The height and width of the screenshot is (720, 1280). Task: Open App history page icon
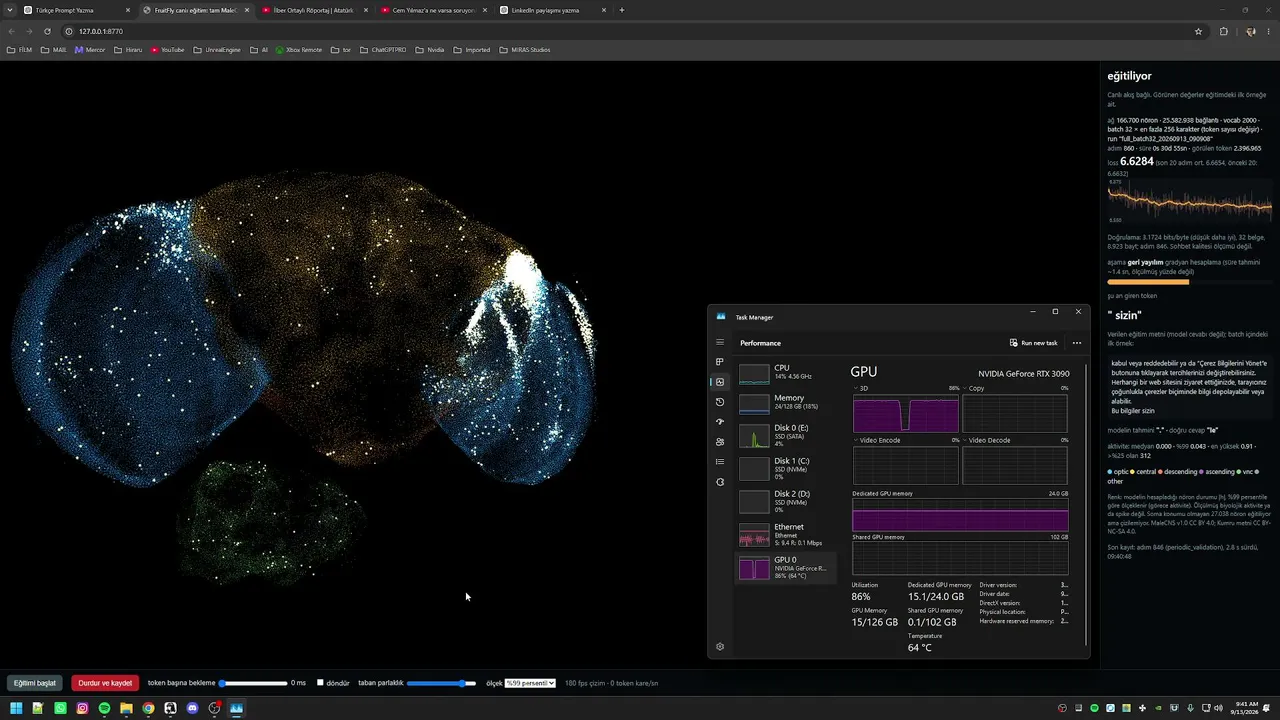[720, 402]
